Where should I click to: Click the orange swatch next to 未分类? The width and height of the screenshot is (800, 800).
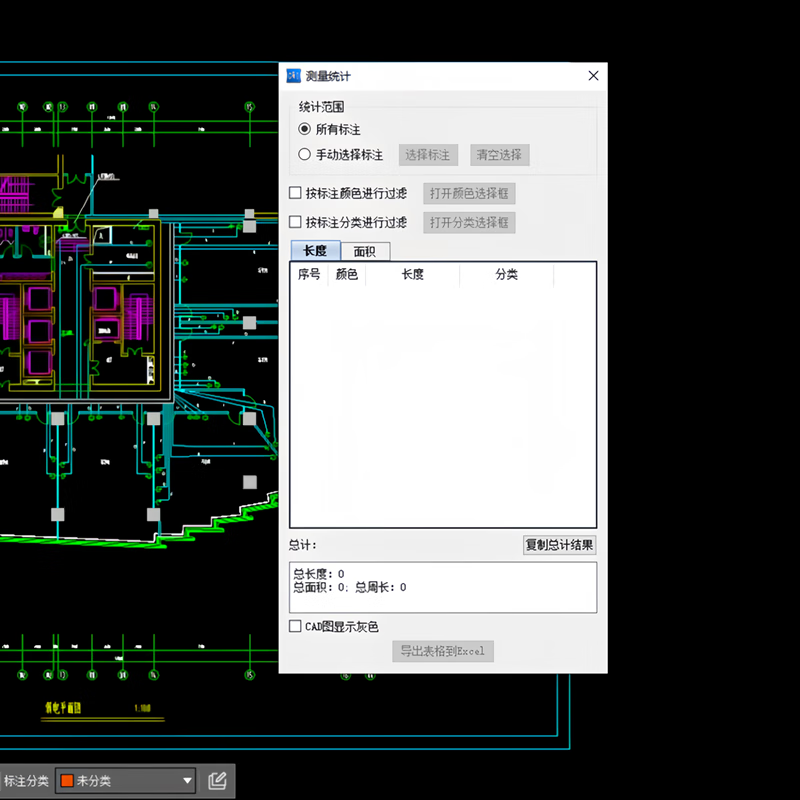[x=66, y=781]
